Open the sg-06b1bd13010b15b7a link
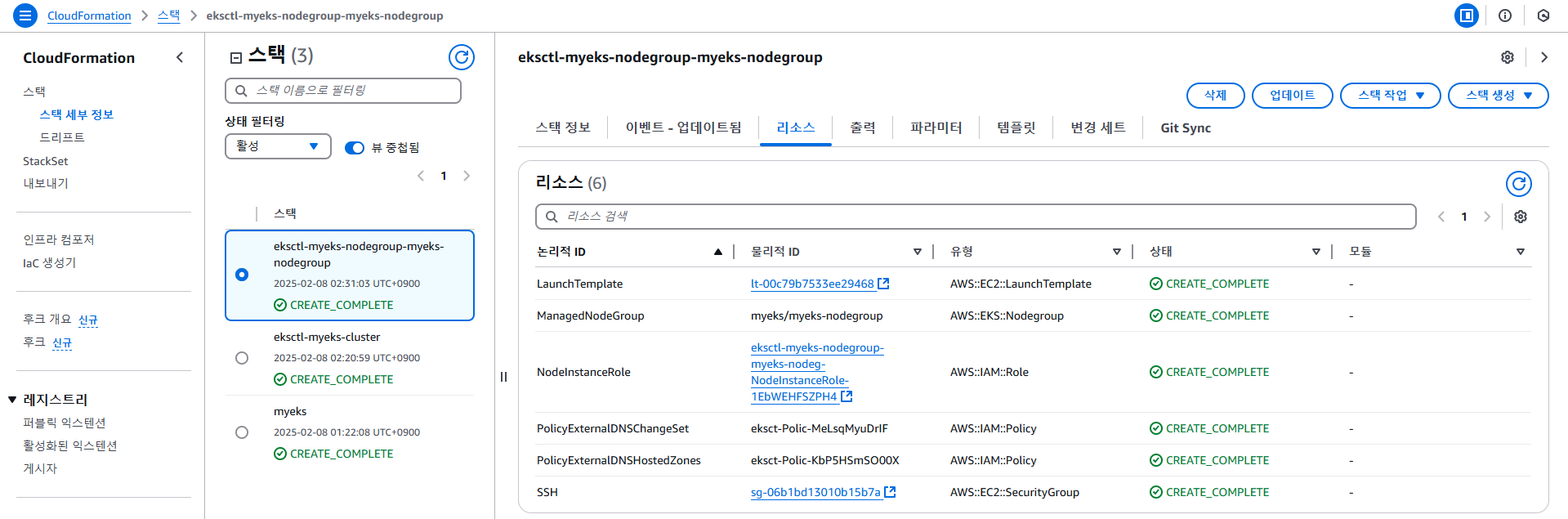The width and height of the screenshot is (1568, 519). click(x=815, y=492)
